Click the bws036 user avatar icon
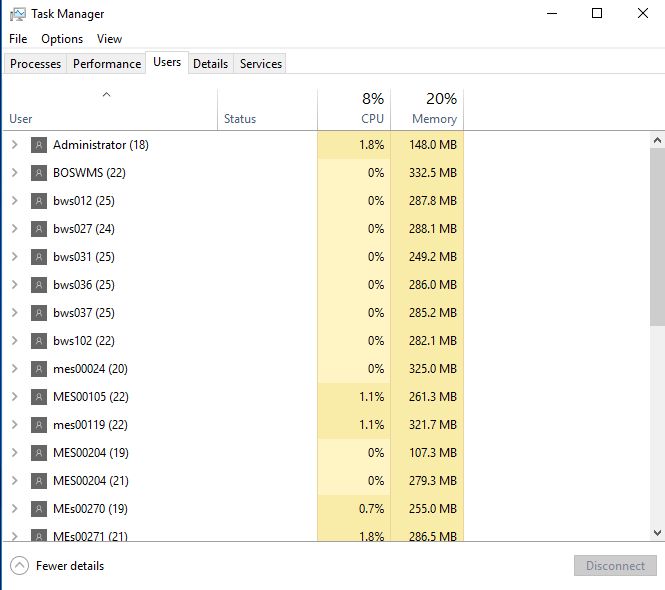The image size is (665, 590). [x=39, y=285]
